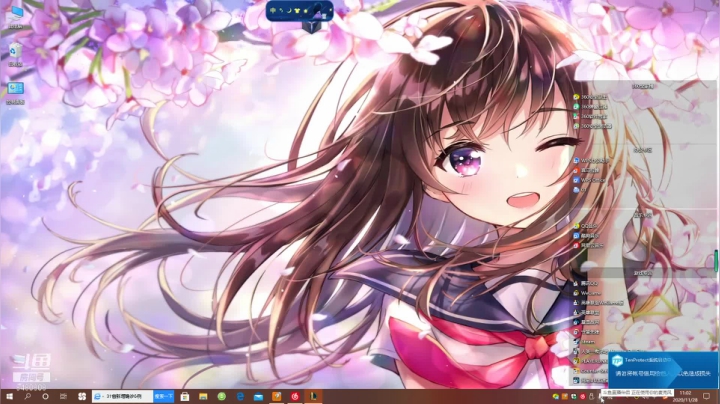Click the white pinwheel taskbar icon

[x=82, y=396]
